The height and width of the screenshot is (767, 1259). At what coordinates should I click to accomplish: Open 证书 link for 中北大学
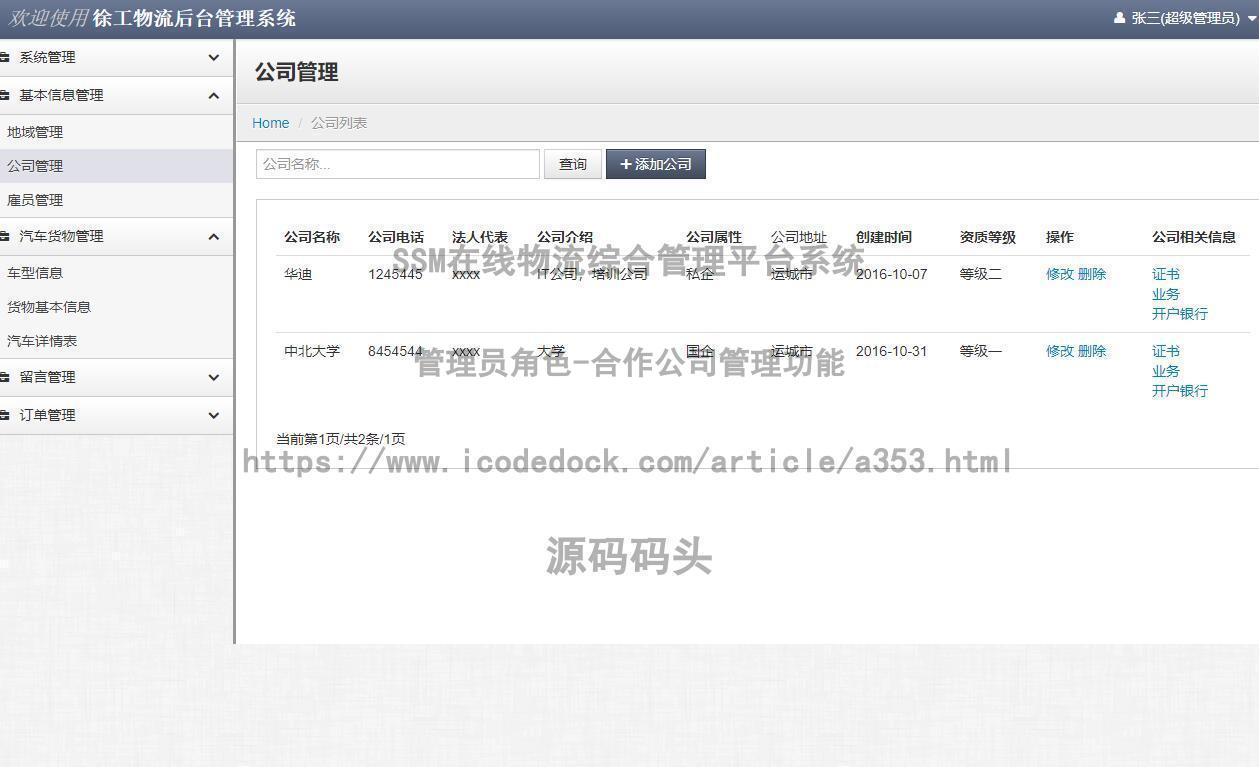point(1165,351)
